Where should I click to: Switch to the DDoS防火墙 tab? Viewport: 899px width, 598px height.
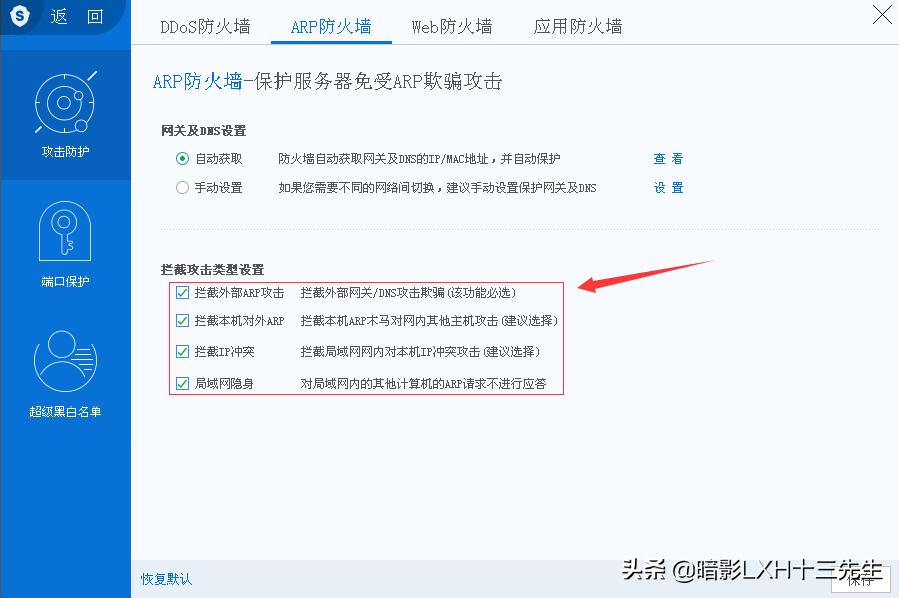click(x=204, y=27)
